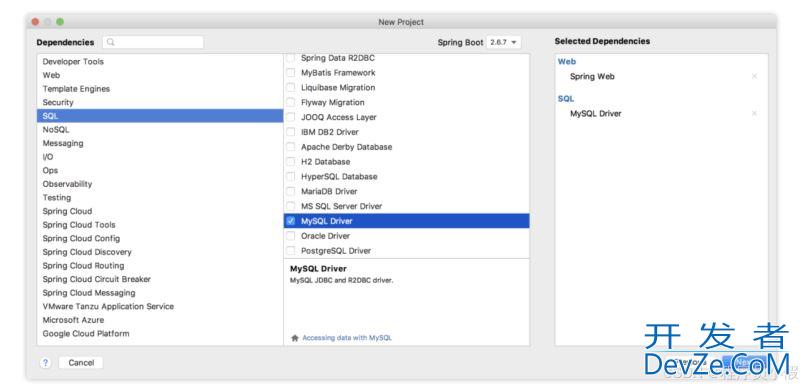Enable the H2 Database checkbox

(290, 162)
